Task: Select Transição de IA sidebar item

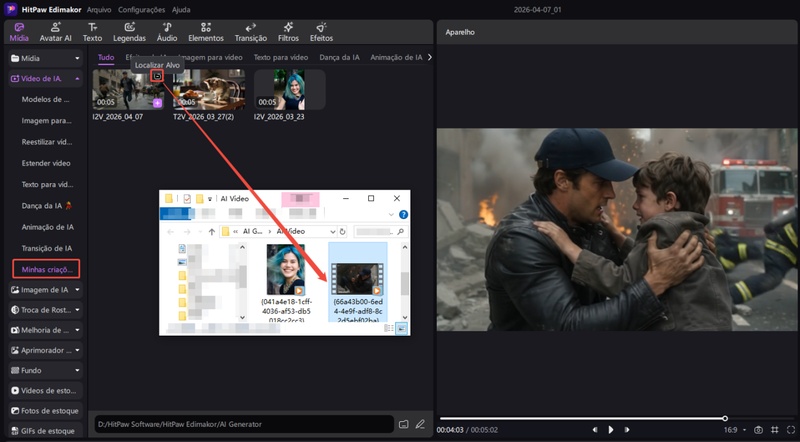Action: click(x=47, y=248)
